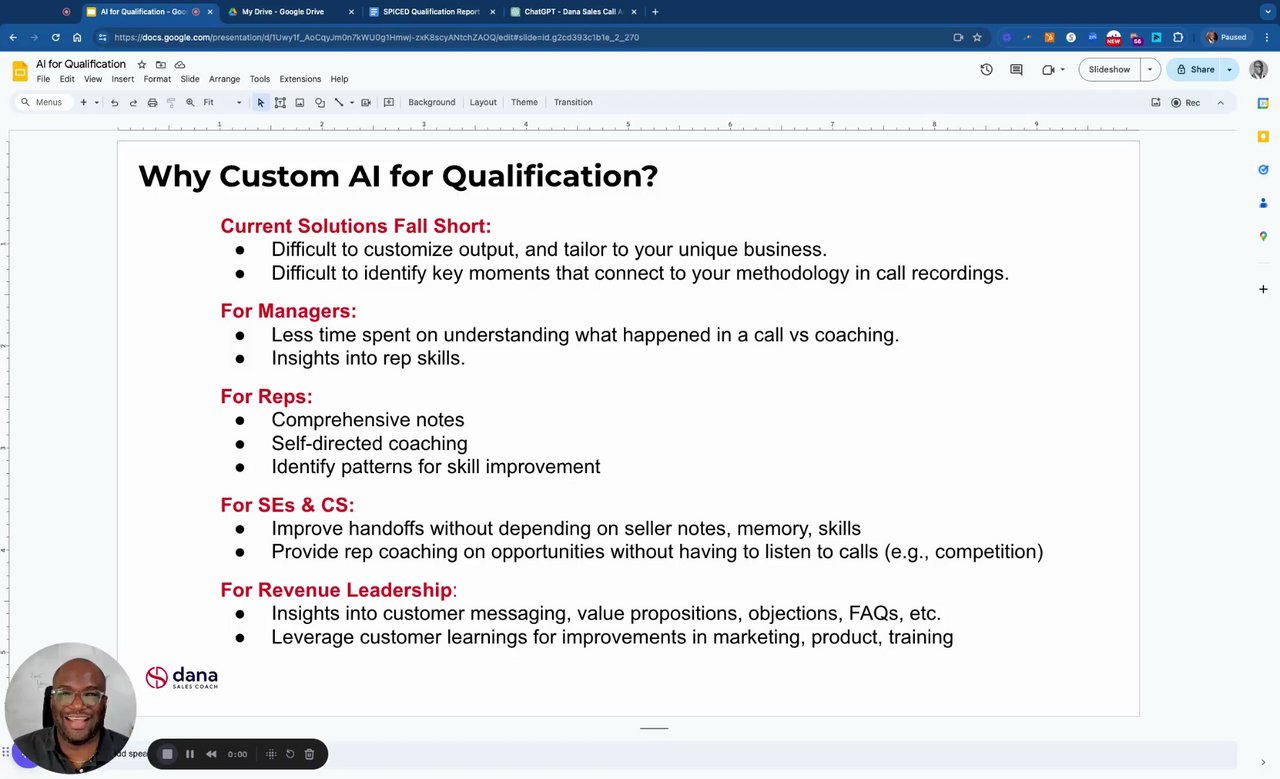The height and width of the screenshot is (779, 1280).
Task: Start recording with Rec button
Action: (1186, 102)
